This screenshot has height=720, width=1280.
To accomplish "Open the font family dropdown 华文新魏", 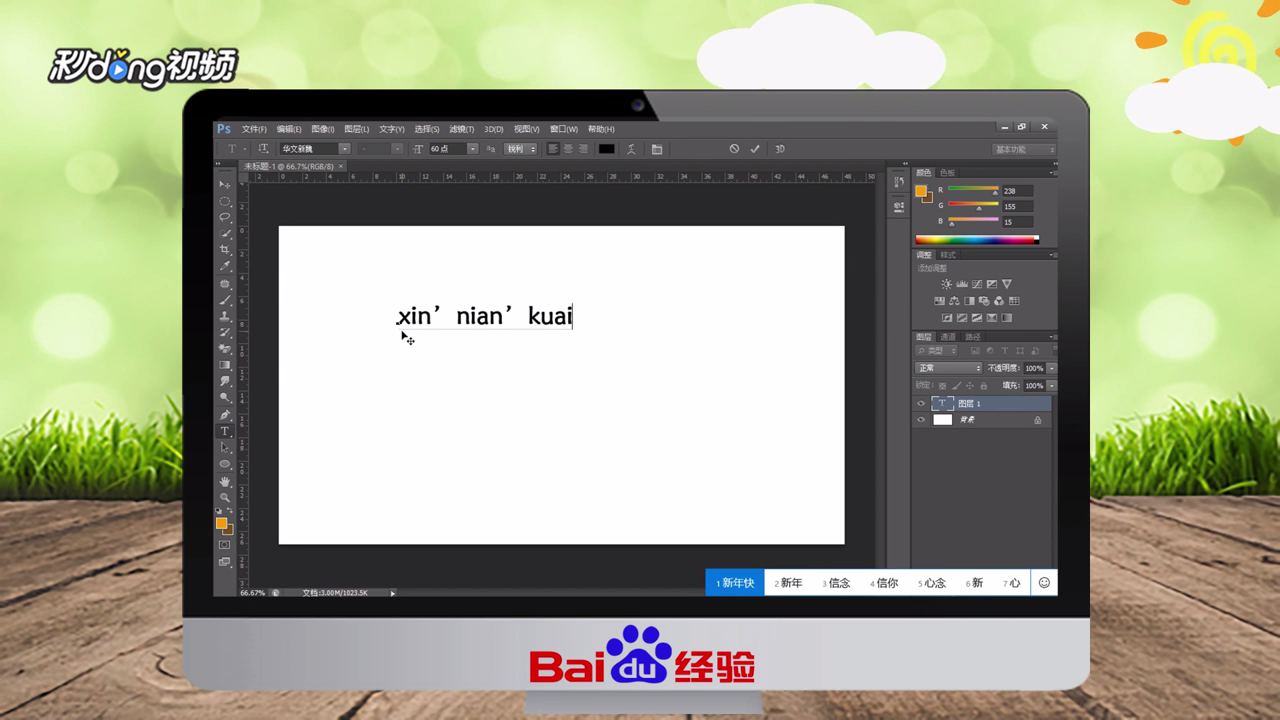I will 314,149.
